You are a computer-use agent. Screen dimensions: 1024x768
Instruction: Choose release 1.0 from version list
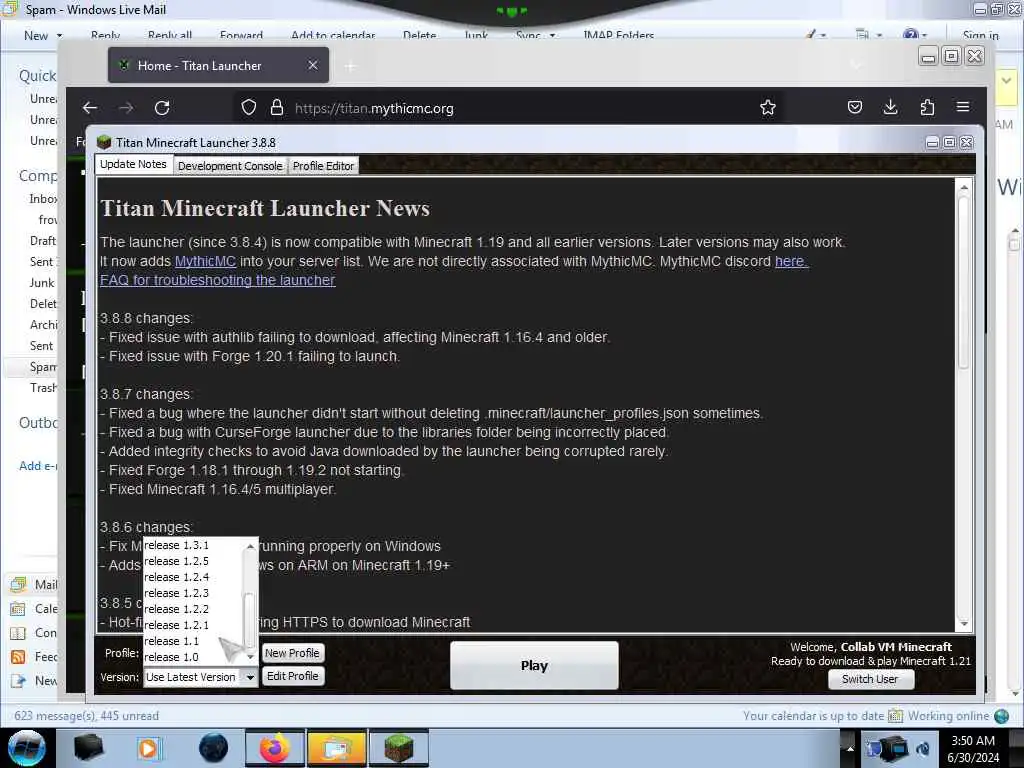[x=193, y=657]
